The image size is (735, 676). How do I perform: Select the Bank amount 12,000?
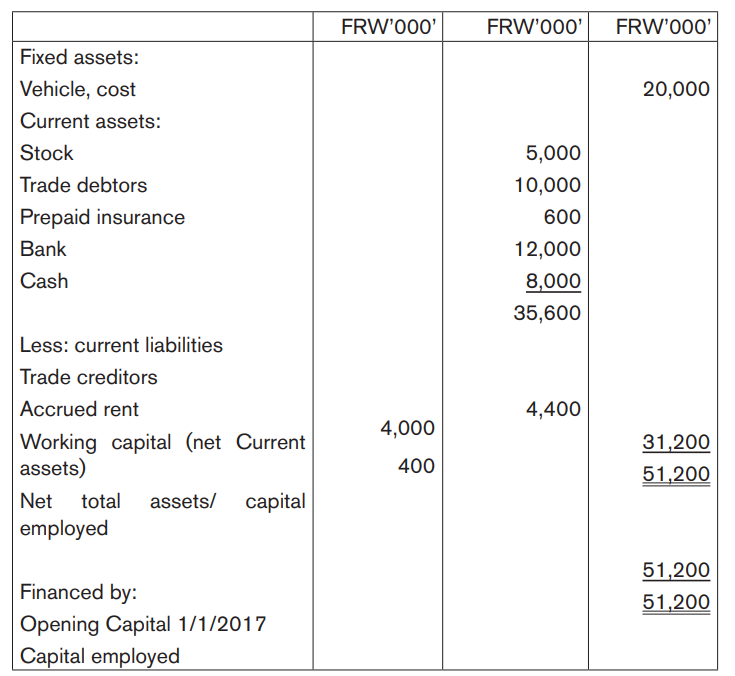548,249
